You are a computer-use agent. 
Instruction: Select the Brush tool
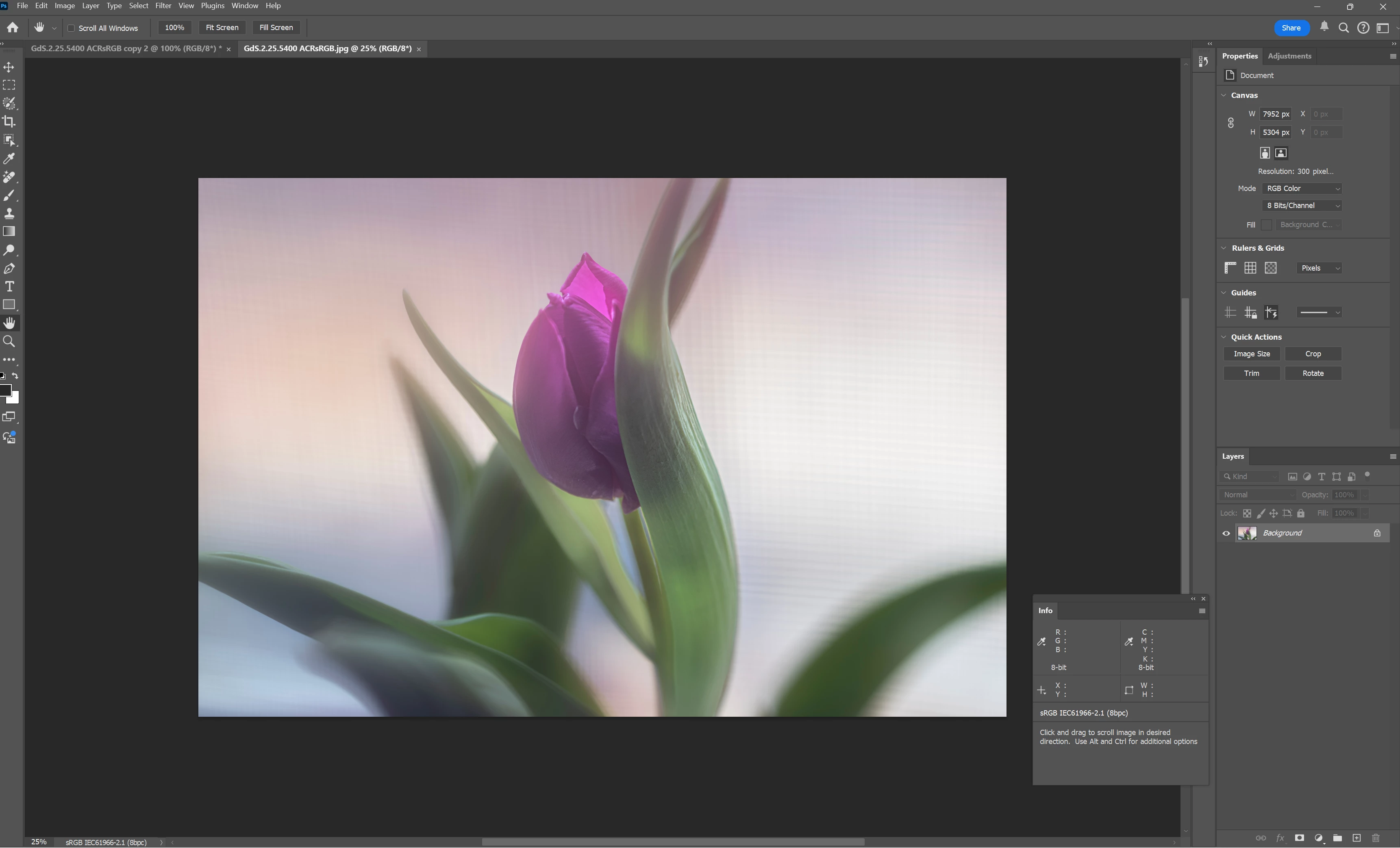[9, 195]
